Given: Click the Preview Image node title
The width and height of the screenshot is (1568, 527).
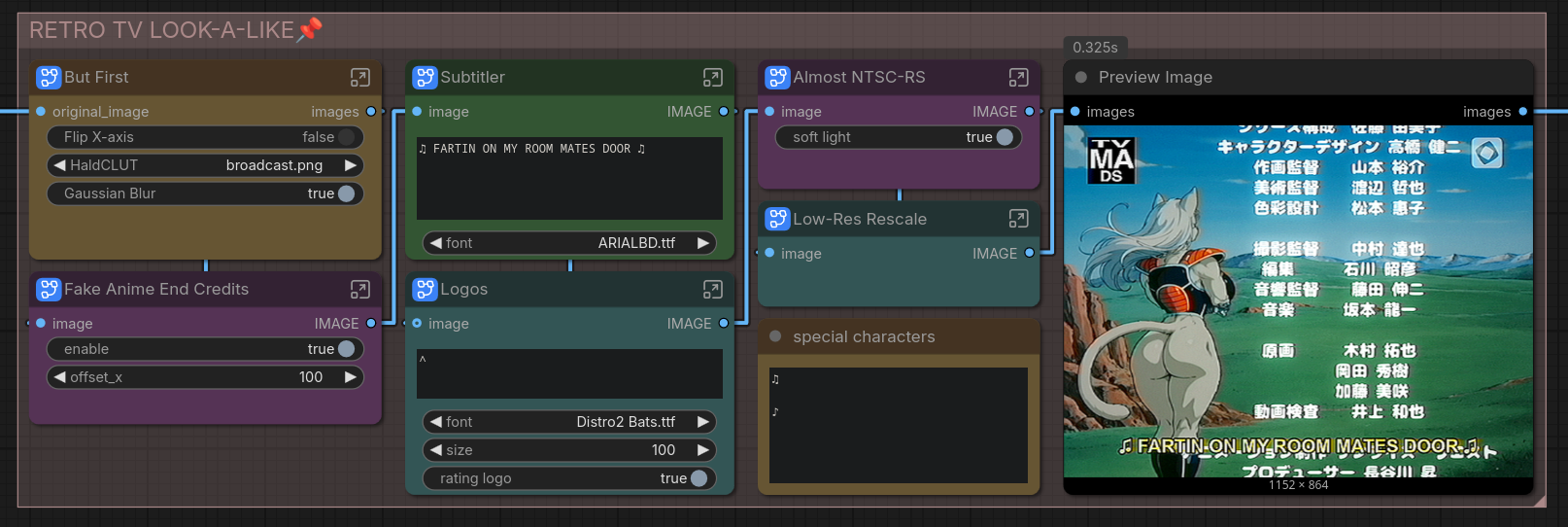Looking at the screenshot, I should [x=1155, y=78].
